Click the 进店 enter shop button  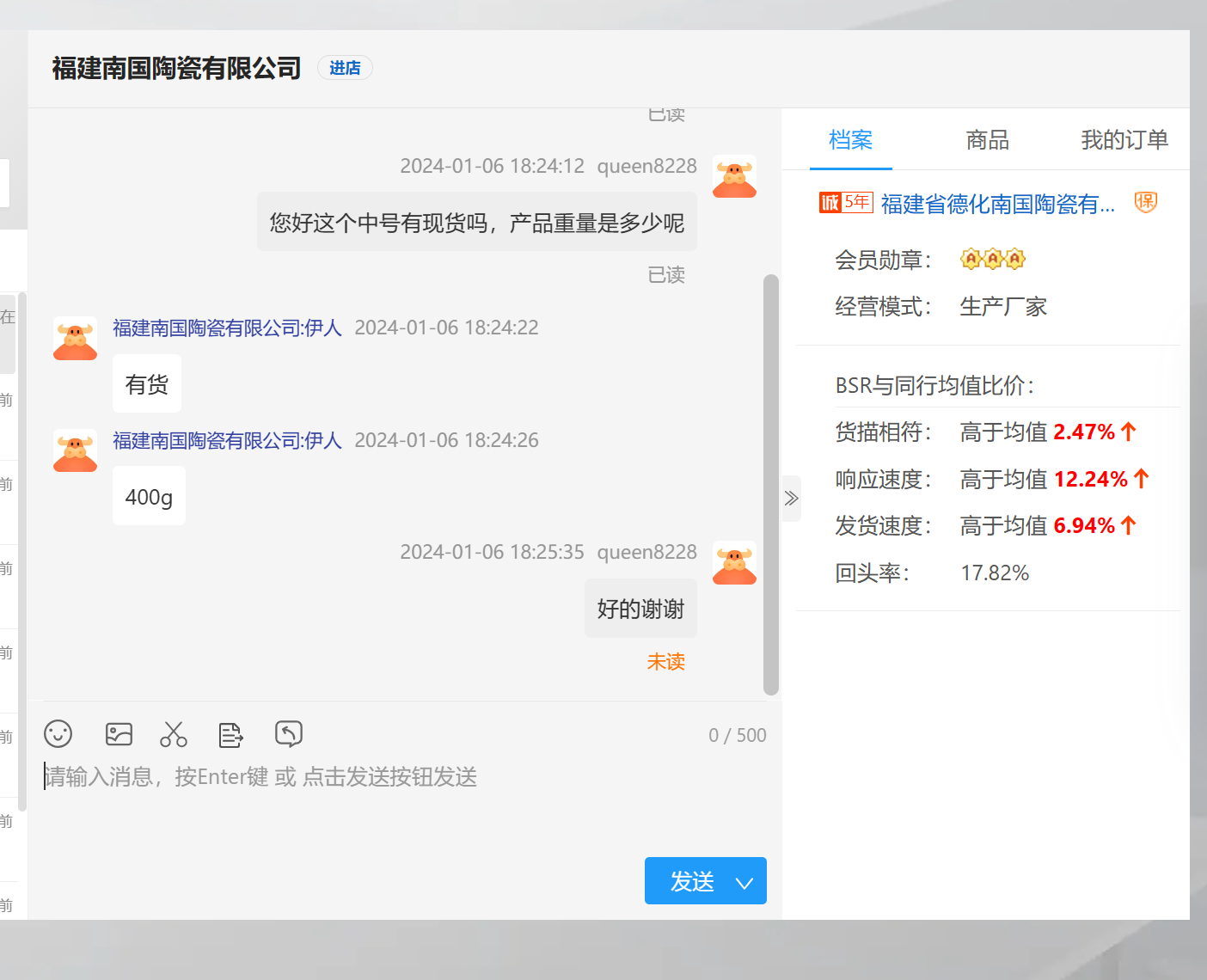(345, 68)
